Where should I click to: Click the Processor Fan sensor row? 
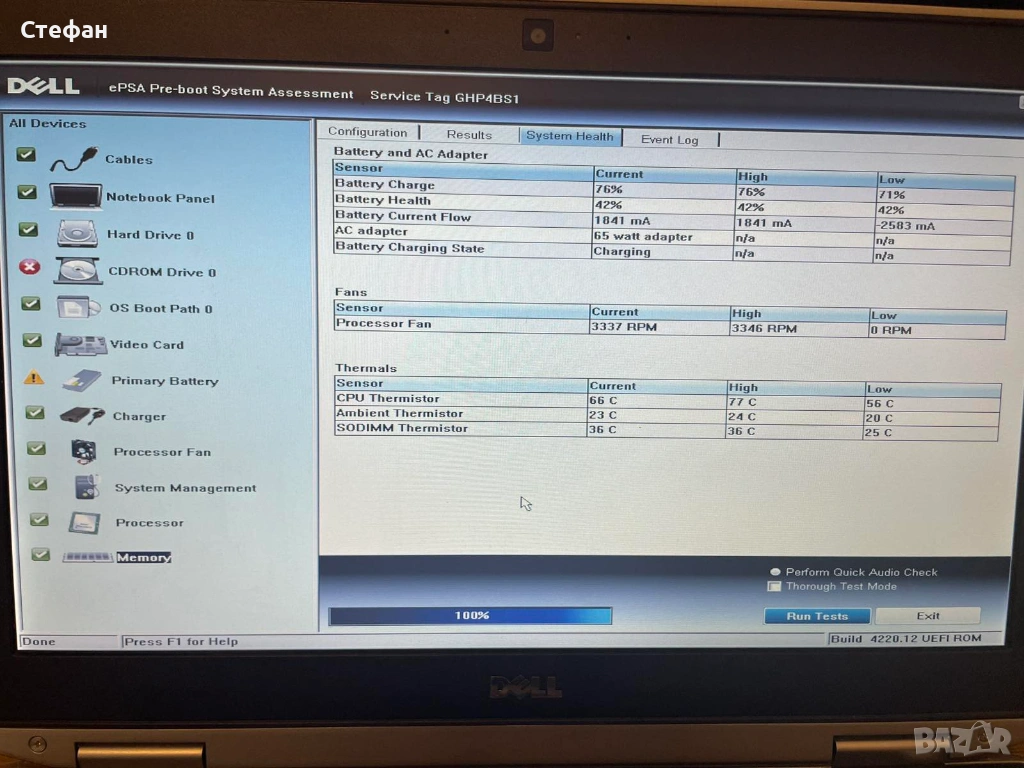click(x=669, y=327)
